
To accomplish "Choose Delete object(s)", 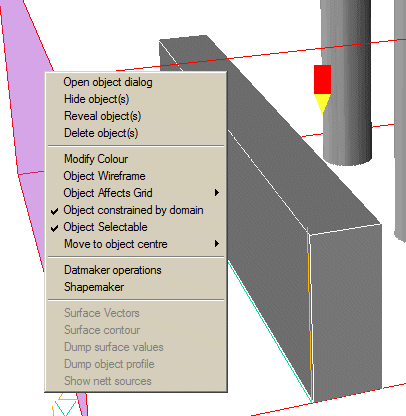I will (136, 133).
